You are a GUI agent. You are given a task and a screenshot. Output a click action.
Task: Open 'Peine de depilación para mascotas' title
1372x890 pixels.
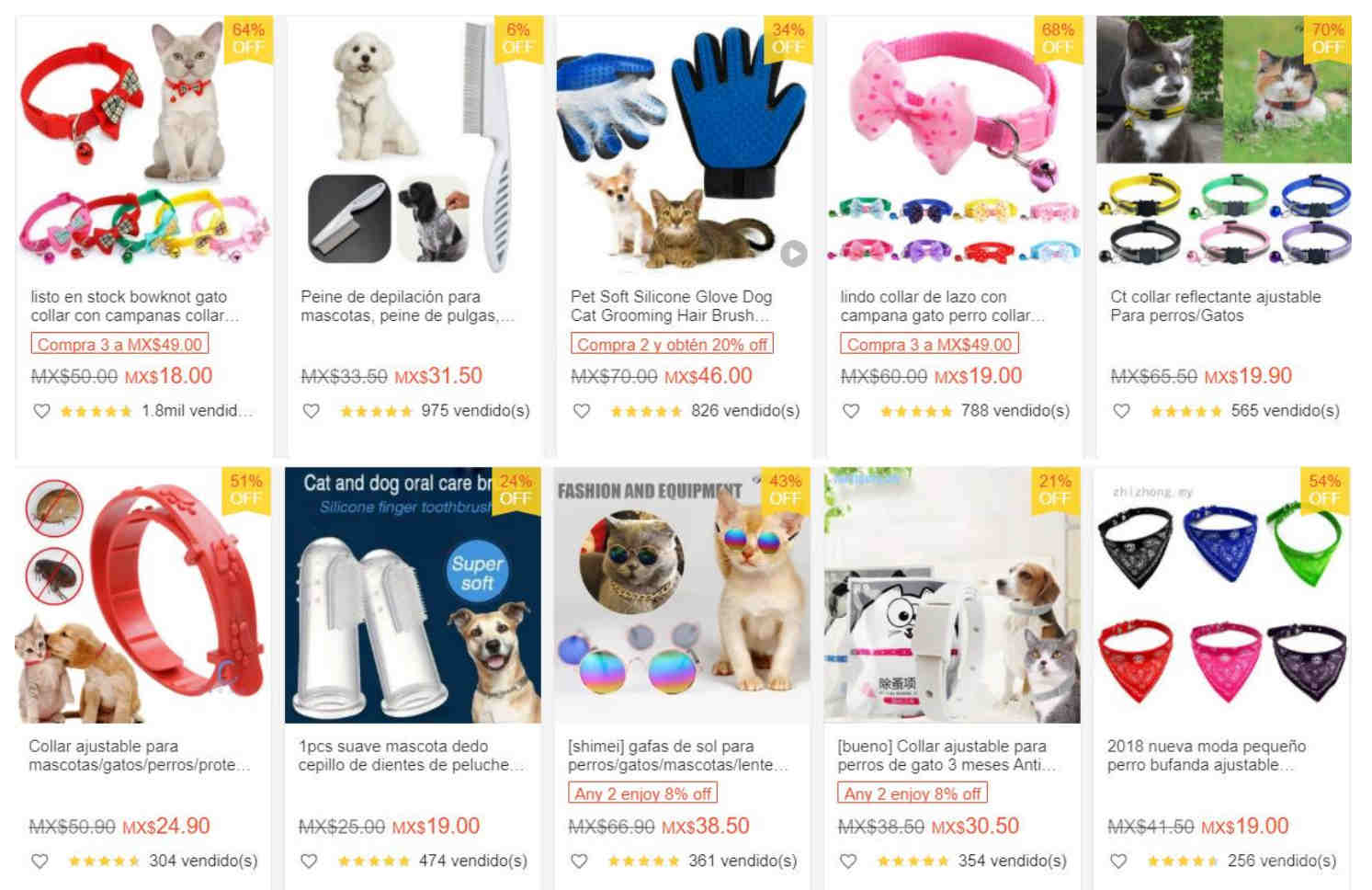tap(406, 305)
